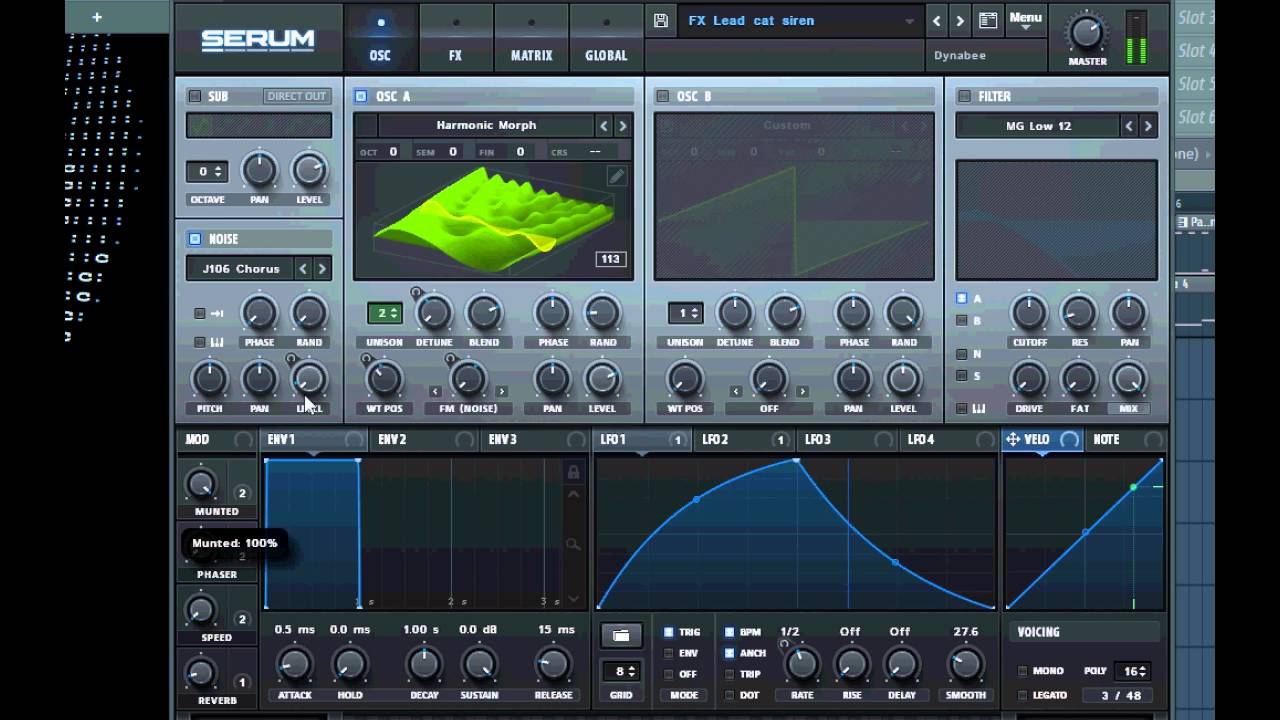Toggle the SUB oscillator on
Screen dimensions: 1280x720
click(195, 96)
